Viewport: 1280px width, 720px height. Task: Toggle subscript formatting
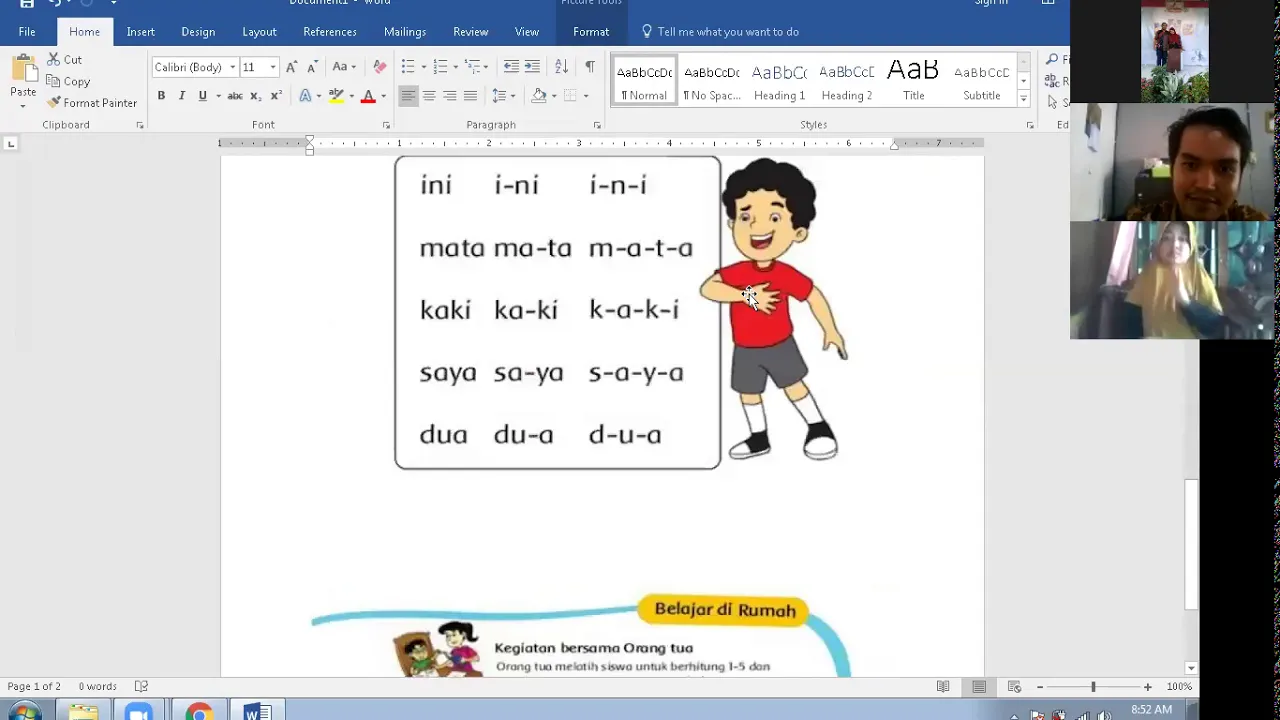point(255,96)
